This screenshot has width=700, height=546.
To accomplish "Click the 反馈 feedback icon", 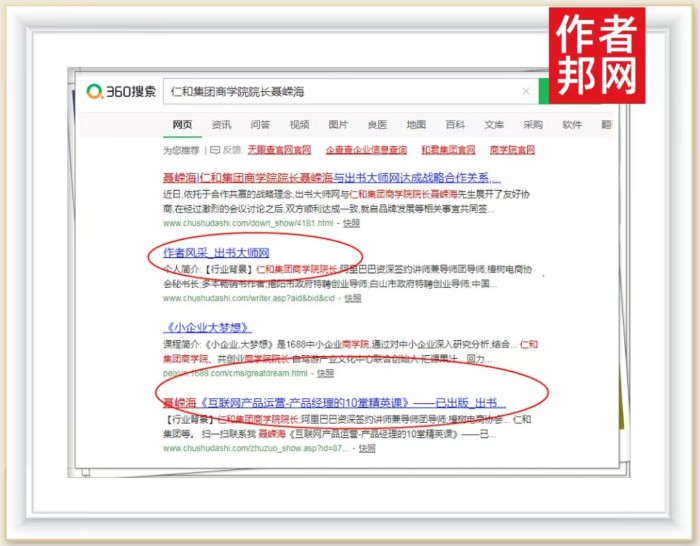I will pyautogui.click(x=214, y=150).
